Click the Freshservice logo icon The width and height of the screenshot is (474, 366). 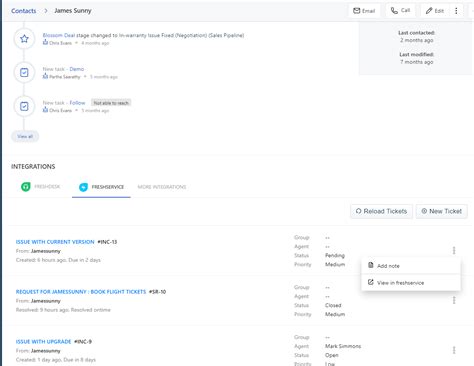(83, 187)
